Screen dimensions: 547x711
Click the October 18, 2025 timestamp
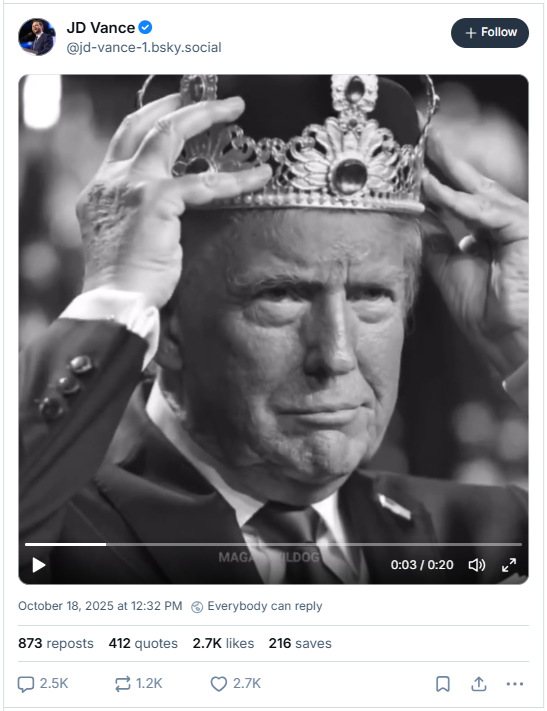100,606
